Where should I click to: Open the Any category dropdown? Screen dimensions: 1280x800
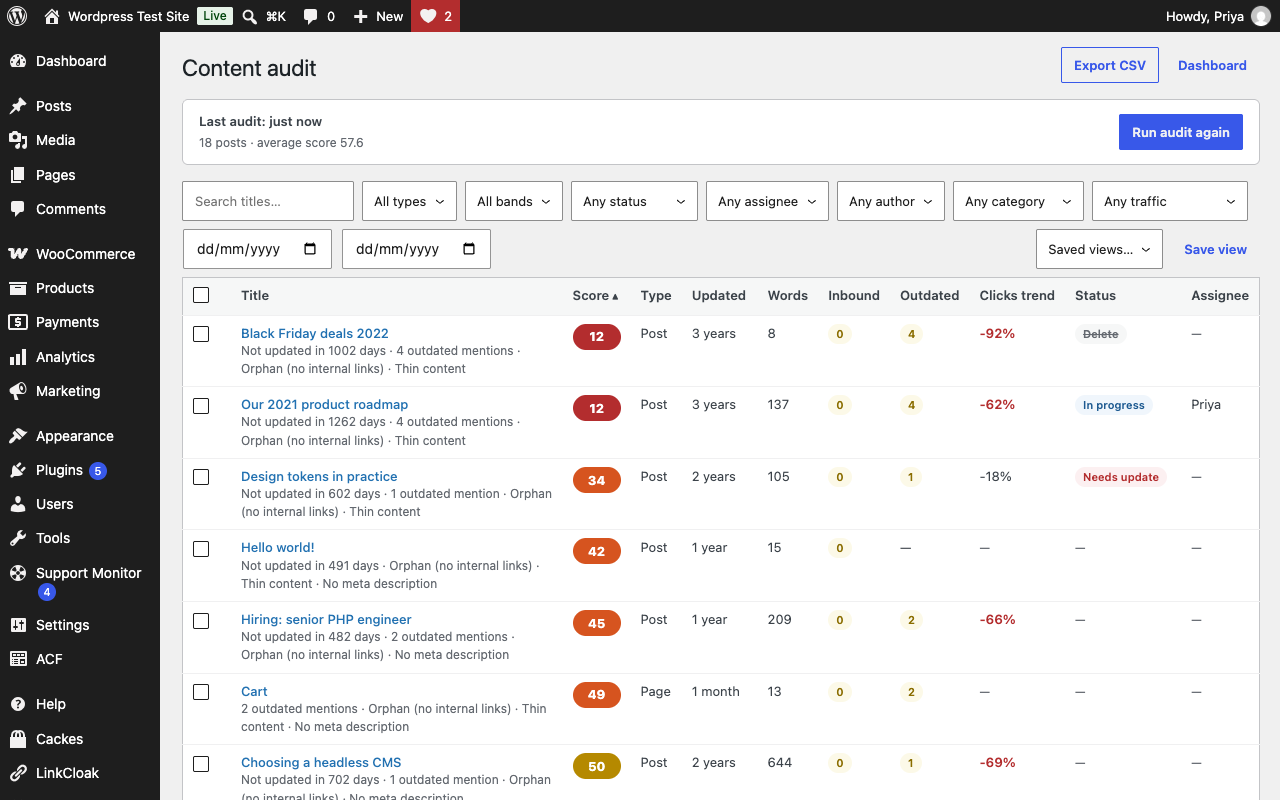1018,201
